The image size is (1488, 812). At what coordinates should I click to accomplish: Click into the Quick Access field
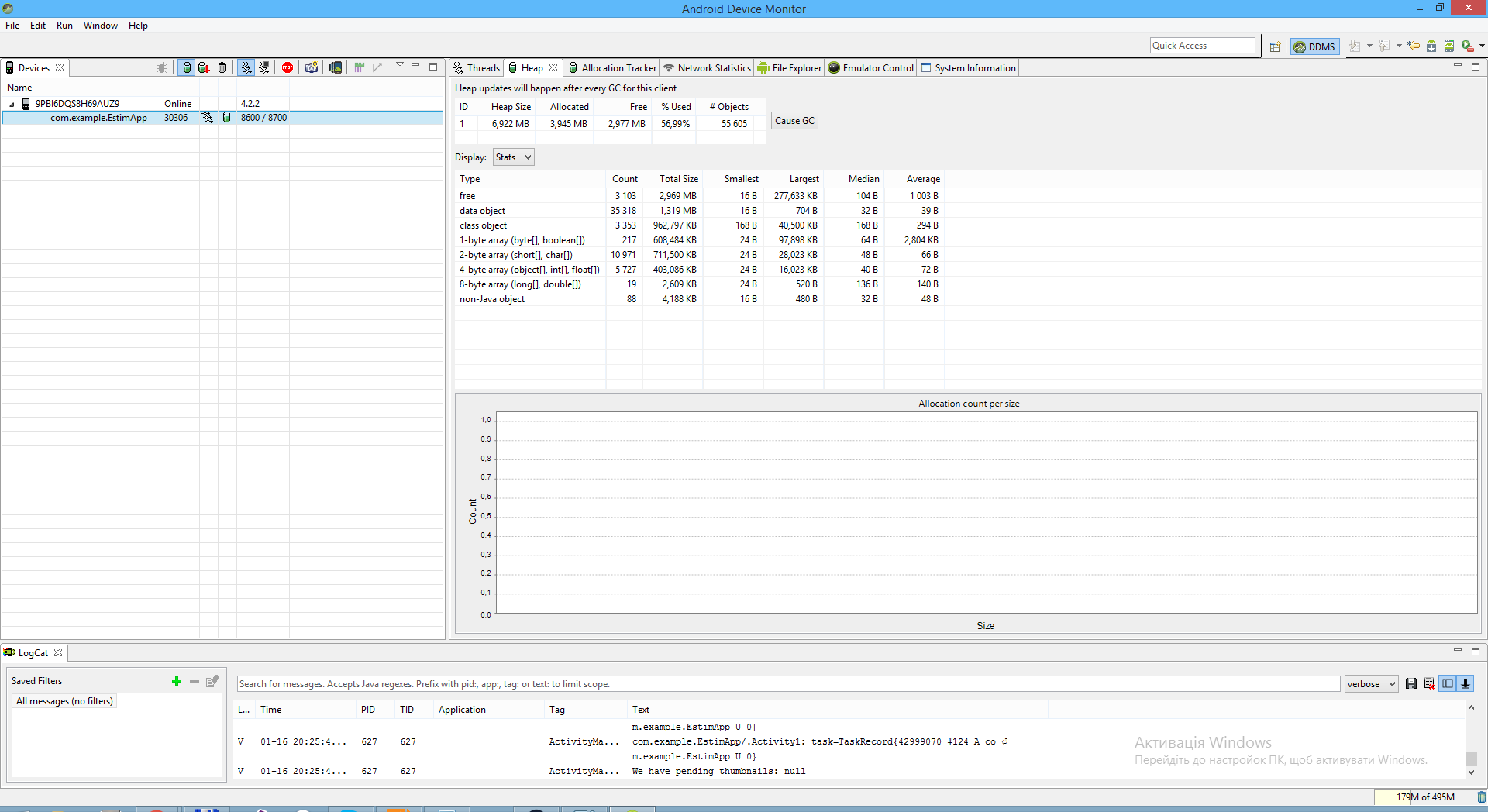(x=1202, y=46)
